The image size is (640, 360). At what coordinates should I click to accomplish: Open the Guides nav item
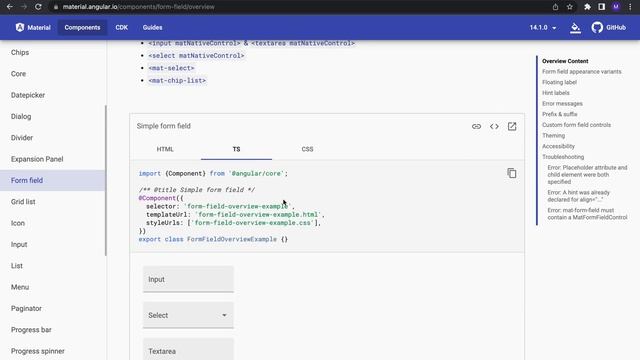point(152,27)
